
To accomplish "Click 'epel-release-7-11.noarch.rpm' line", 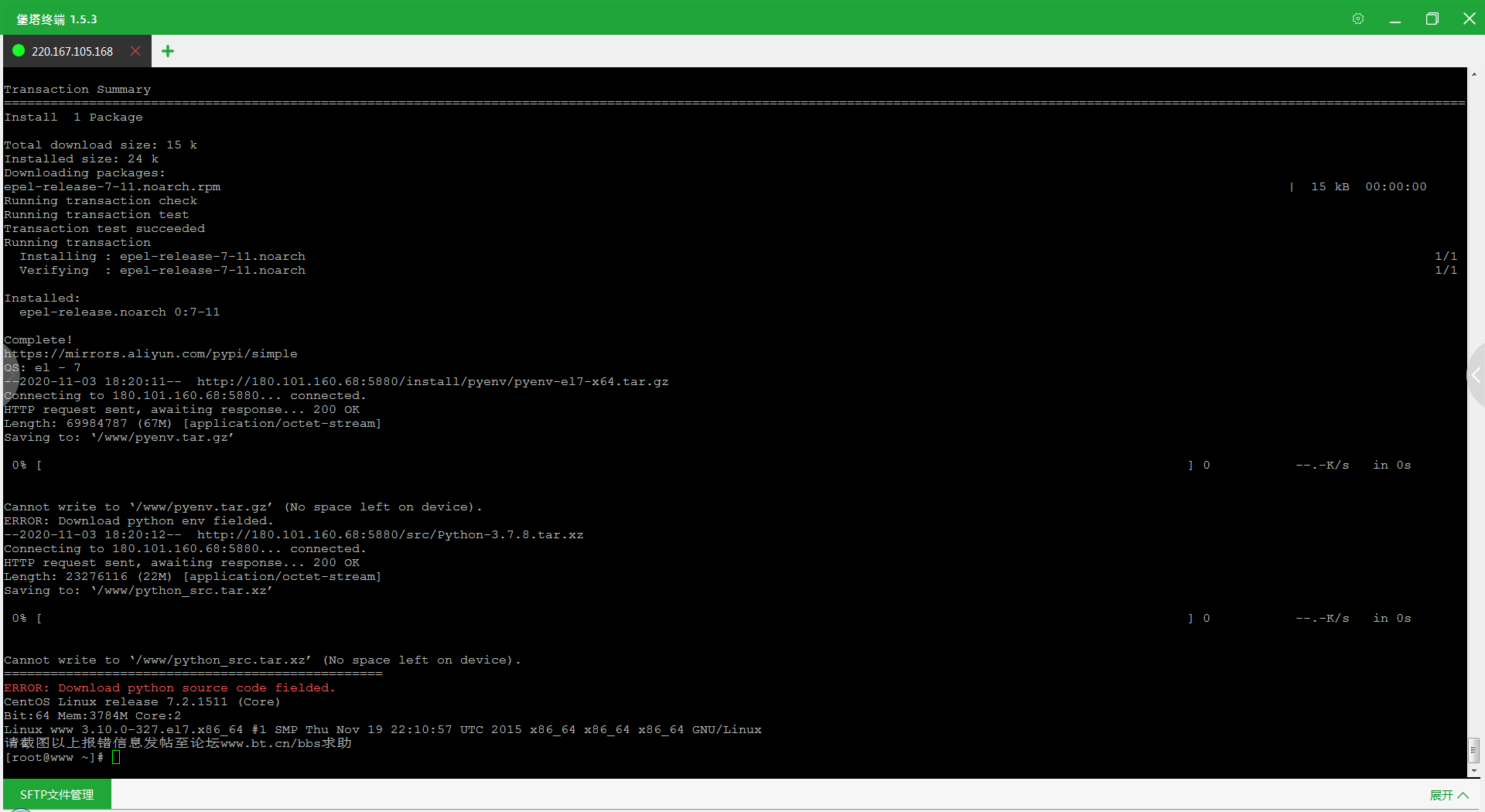I will (112, 186).
